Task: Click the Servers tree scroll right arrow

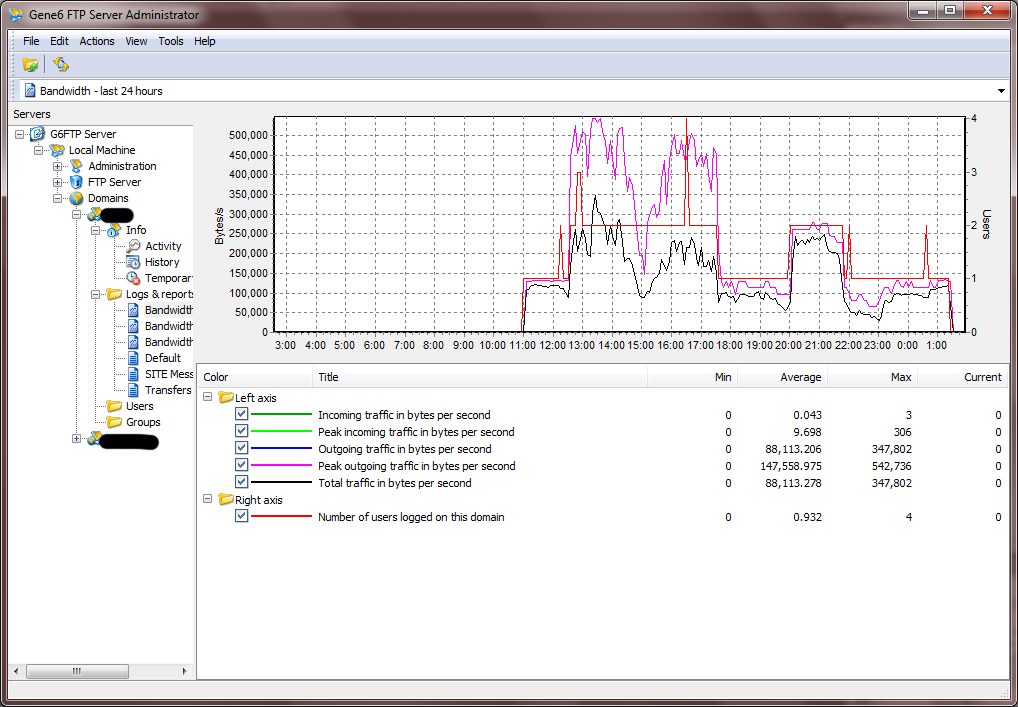Action: click(184, 671)
